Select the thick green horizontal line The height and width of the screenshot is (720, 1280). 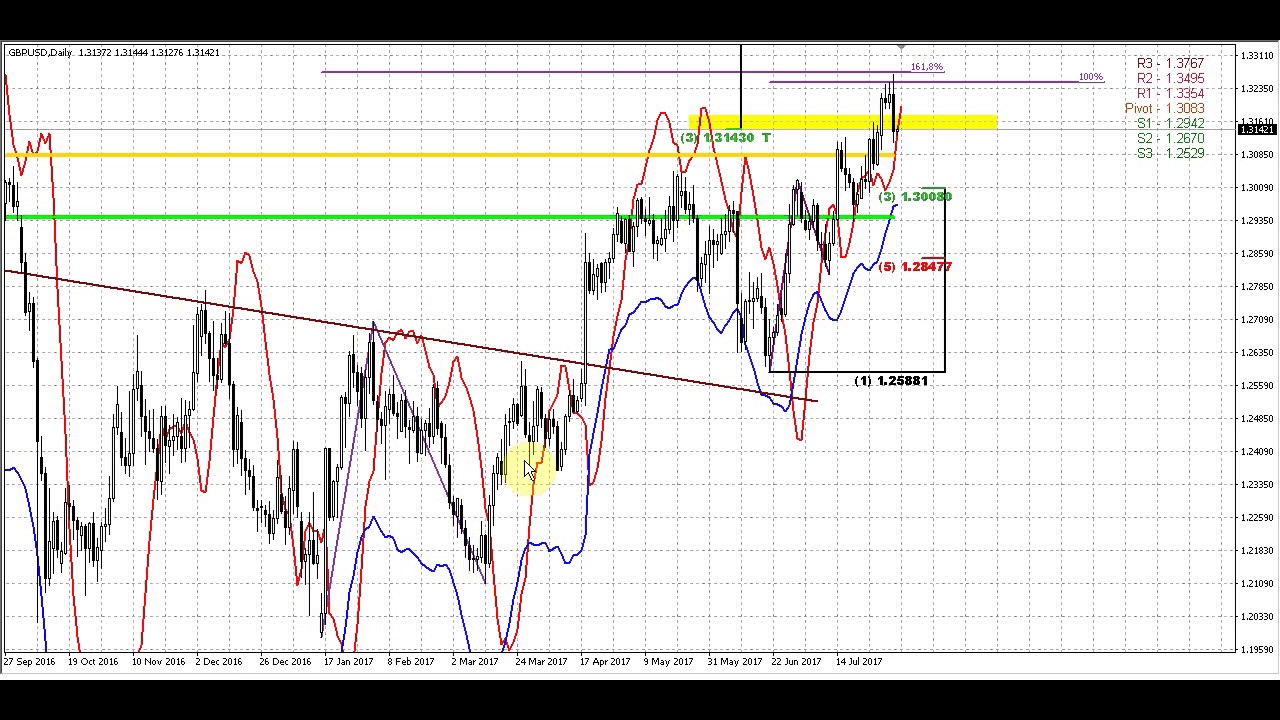[450, 217]
